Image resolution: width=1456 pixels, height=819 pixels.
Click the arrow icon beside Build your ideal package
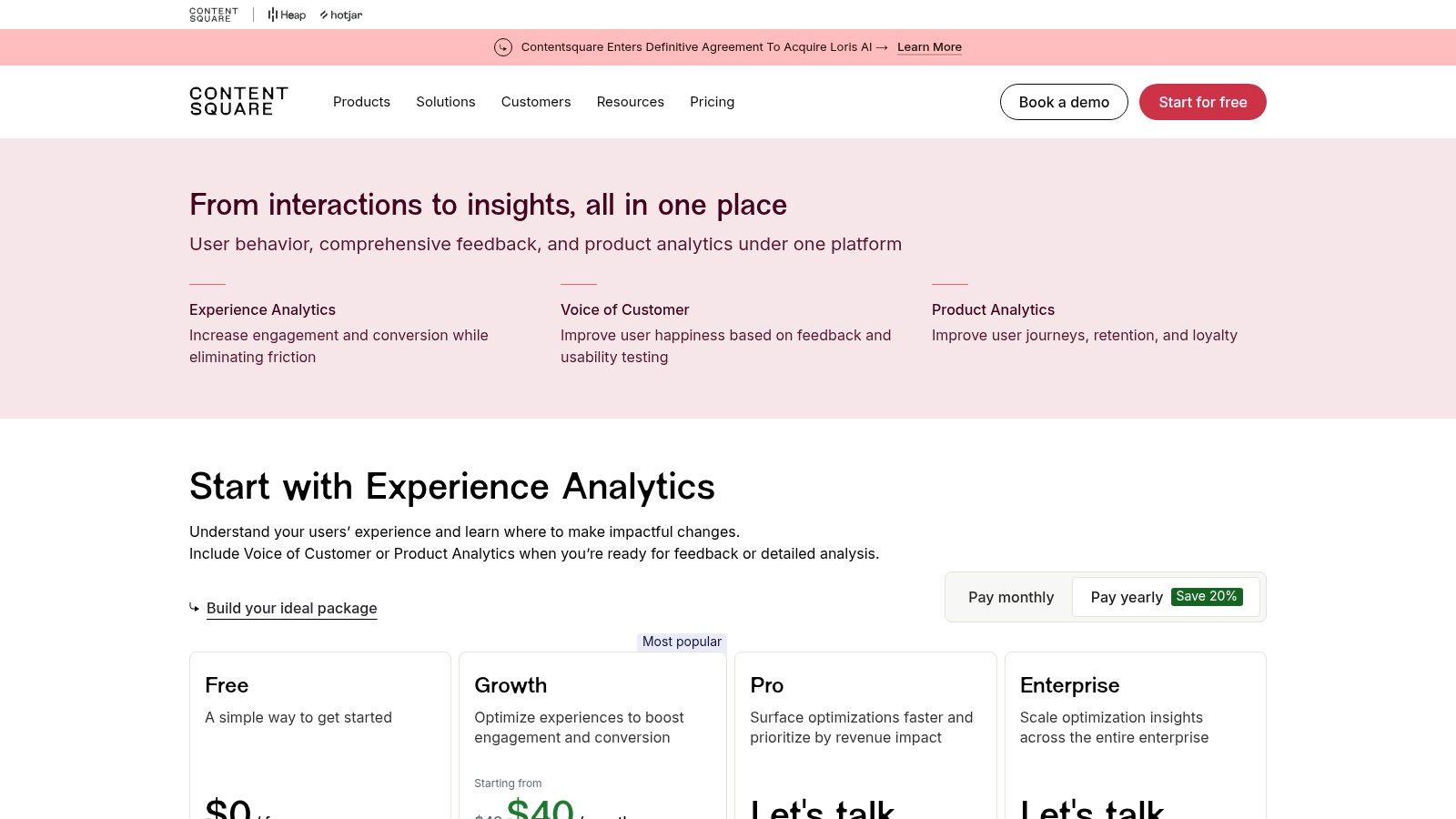pos(194,607)
